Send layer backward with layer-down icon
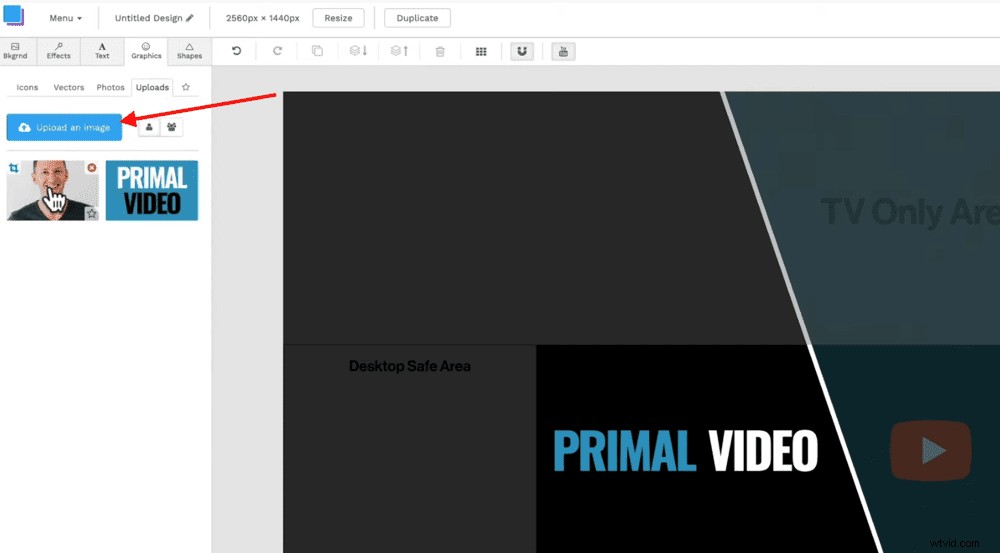The width and height of the screenshot is (1000, 553). click(358, 51)
